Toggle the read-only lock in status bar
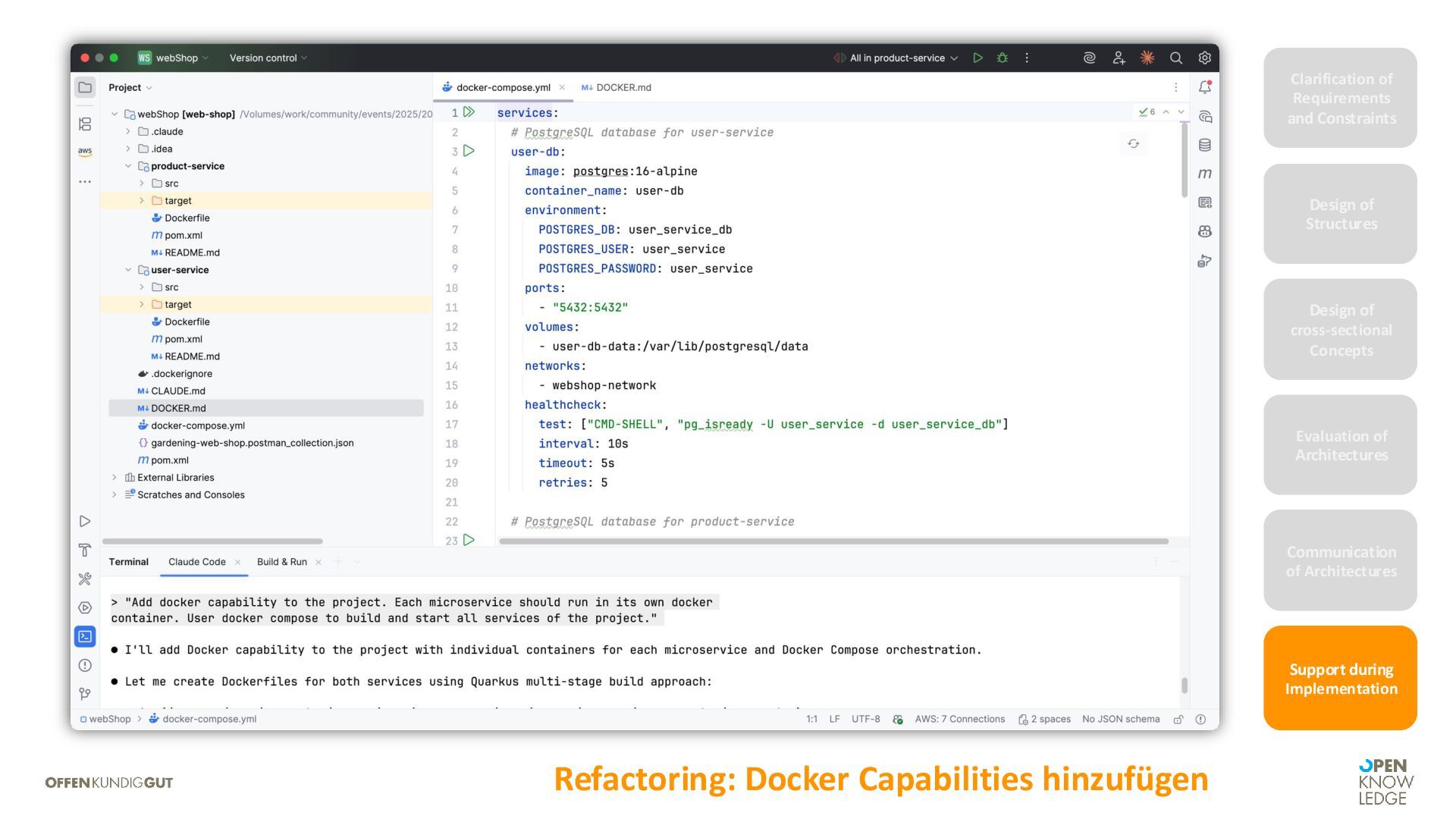This screenshot has width=1456, height=819. 1178,719
